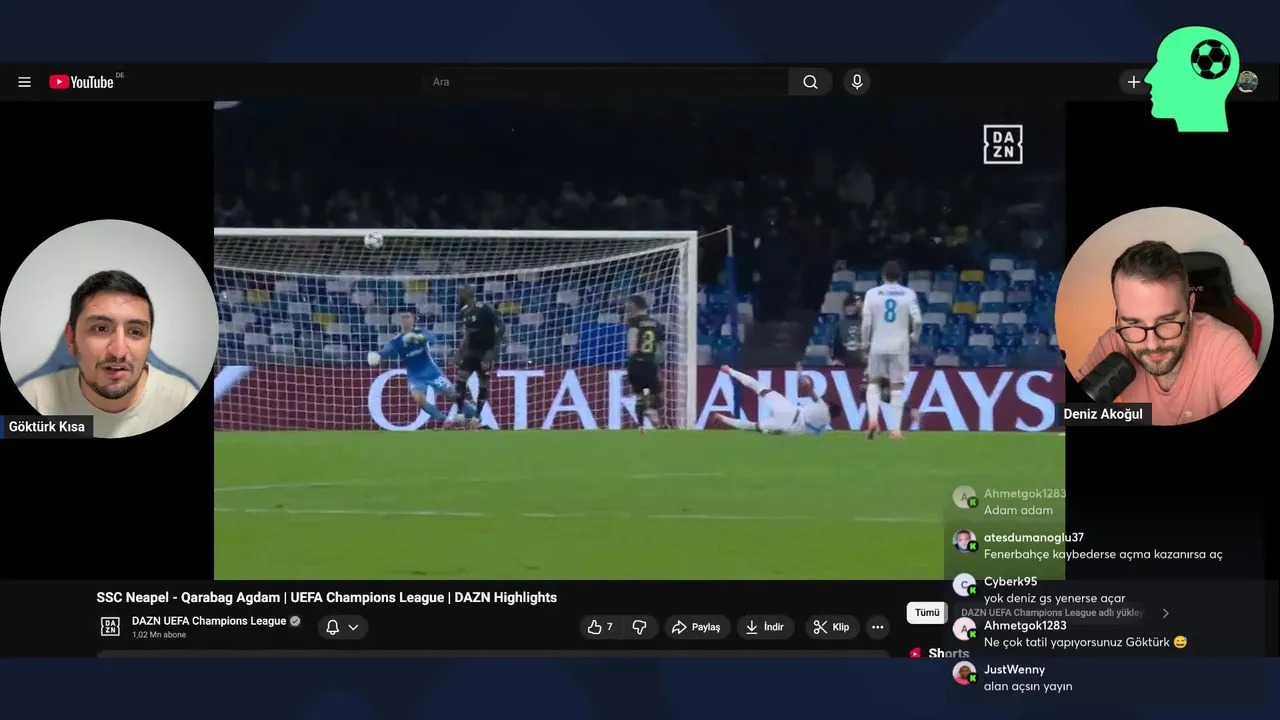Expand the notification options chevron
The image size is (1280, 720).
[x=353, y=628]
